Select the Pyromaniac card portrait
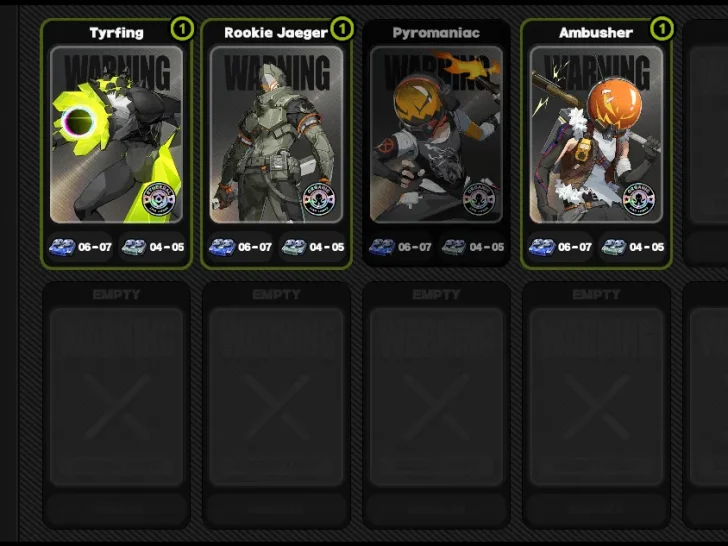This screenshot has height=546, width=728. click(436, 135)
